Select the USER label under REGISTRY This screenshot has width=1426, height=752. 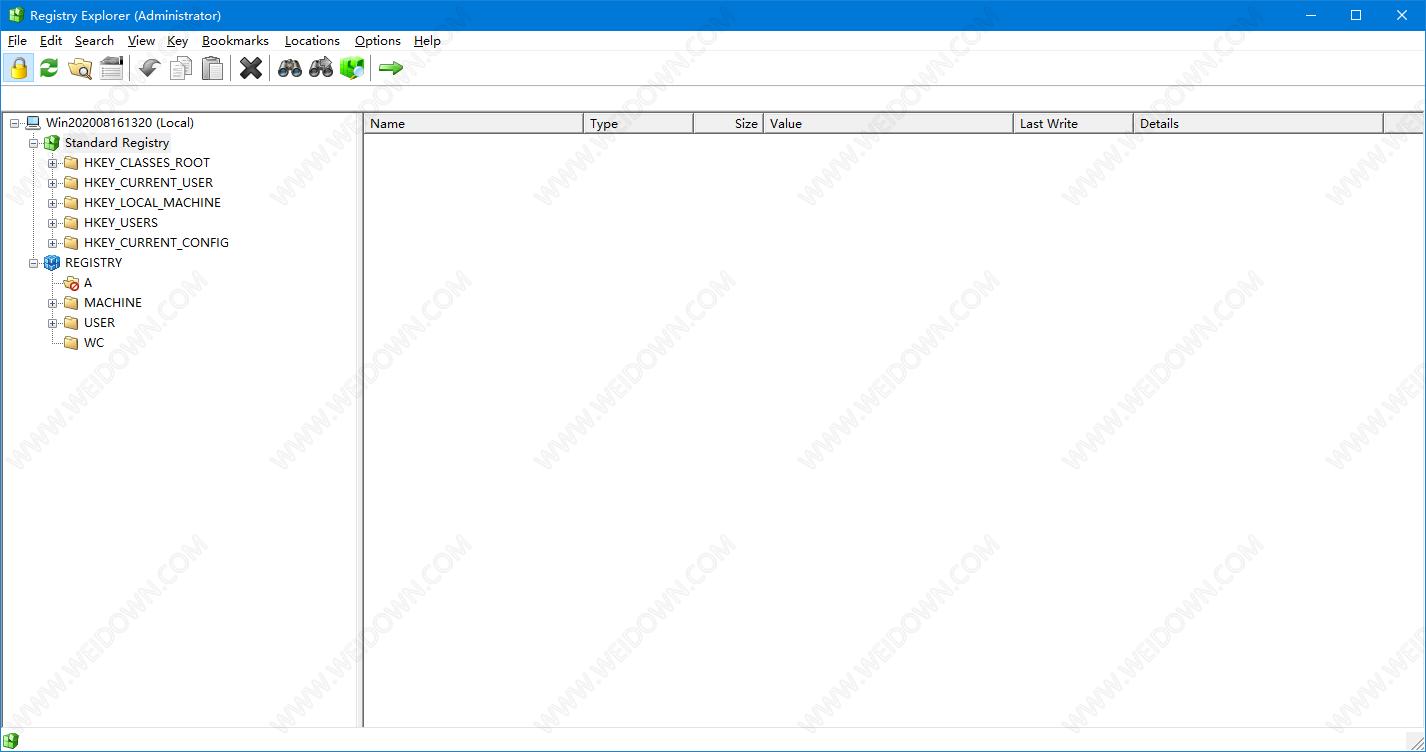tap(99, 323)
